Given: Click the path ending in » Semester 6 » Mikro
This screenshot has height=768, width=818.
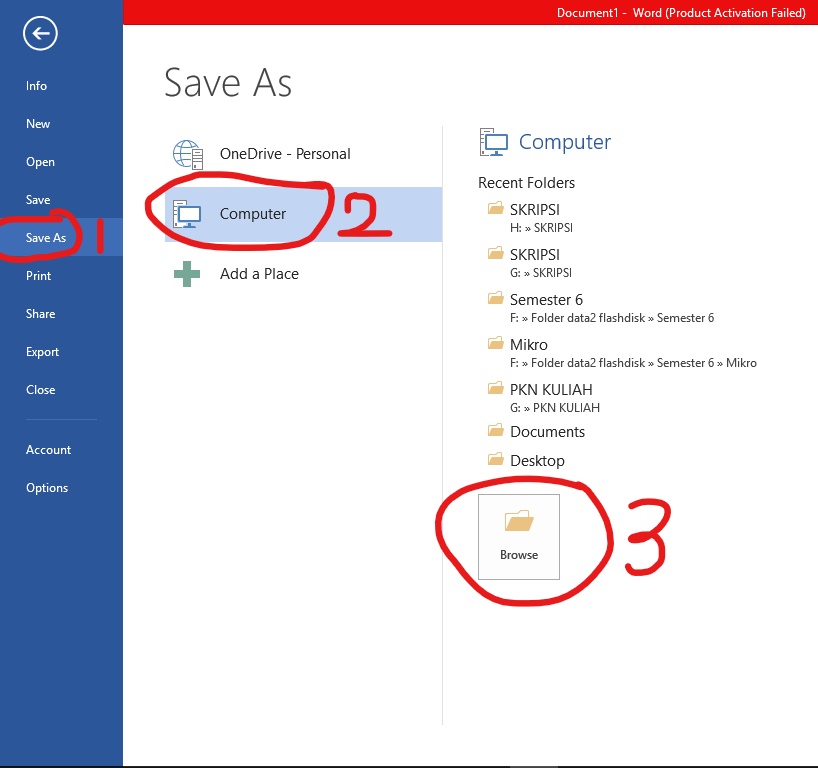Looking at the screenshot, I should pos(633,363).
